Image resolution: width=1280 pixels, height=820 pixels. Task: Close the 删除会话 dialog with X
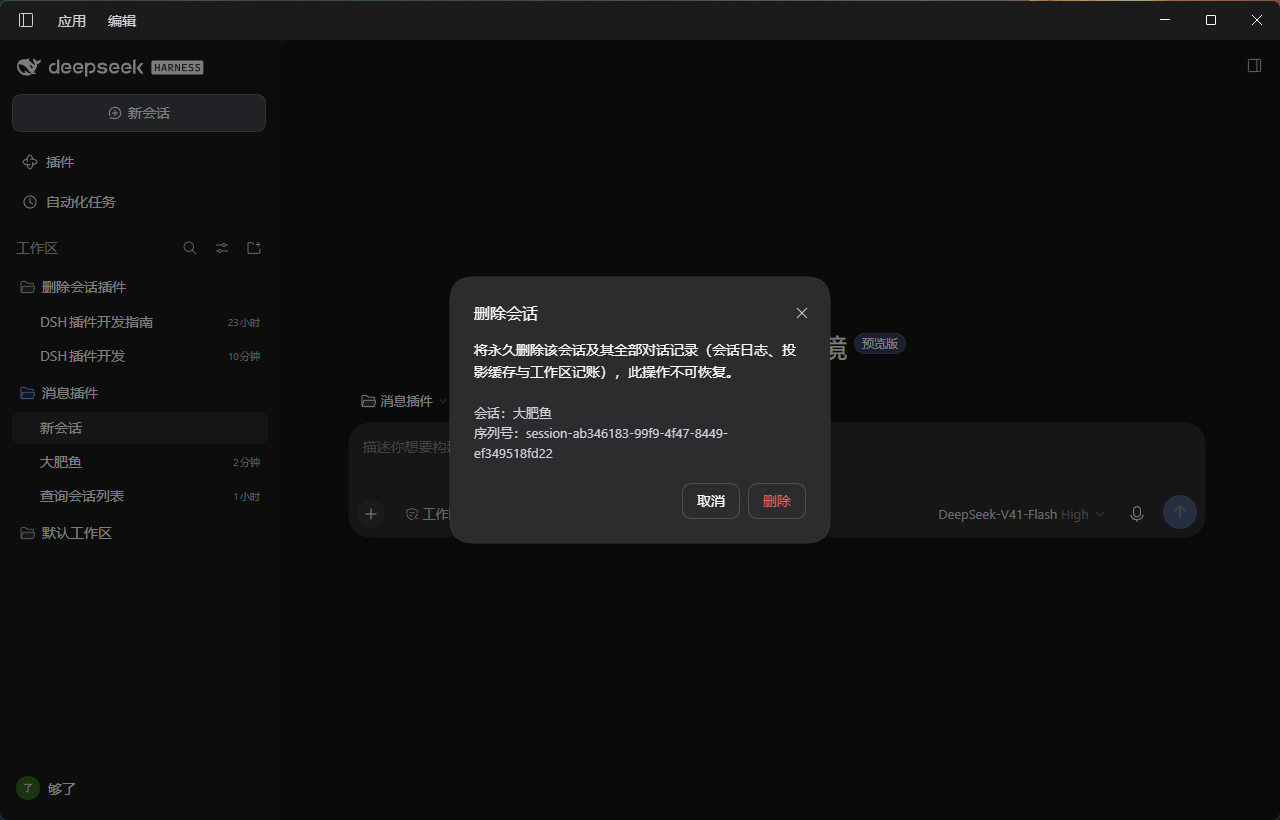pyautogui.click(x=802, y=313)
